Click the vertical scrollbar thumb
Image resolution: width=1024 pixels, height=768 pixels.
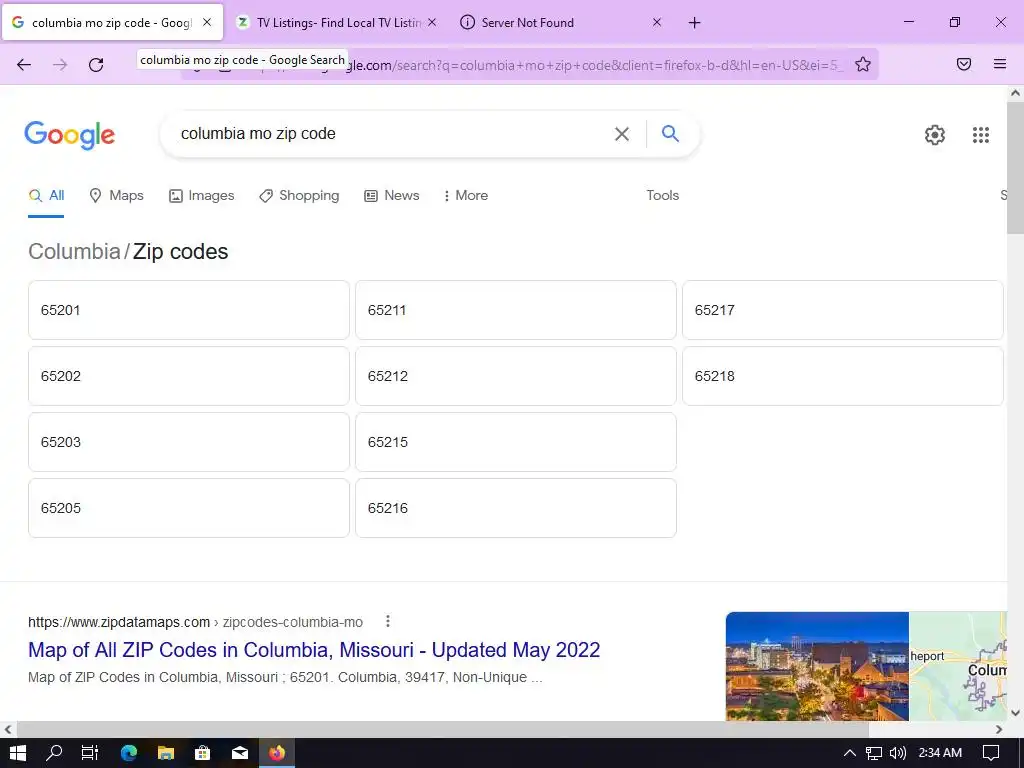tap(1016, 168)
